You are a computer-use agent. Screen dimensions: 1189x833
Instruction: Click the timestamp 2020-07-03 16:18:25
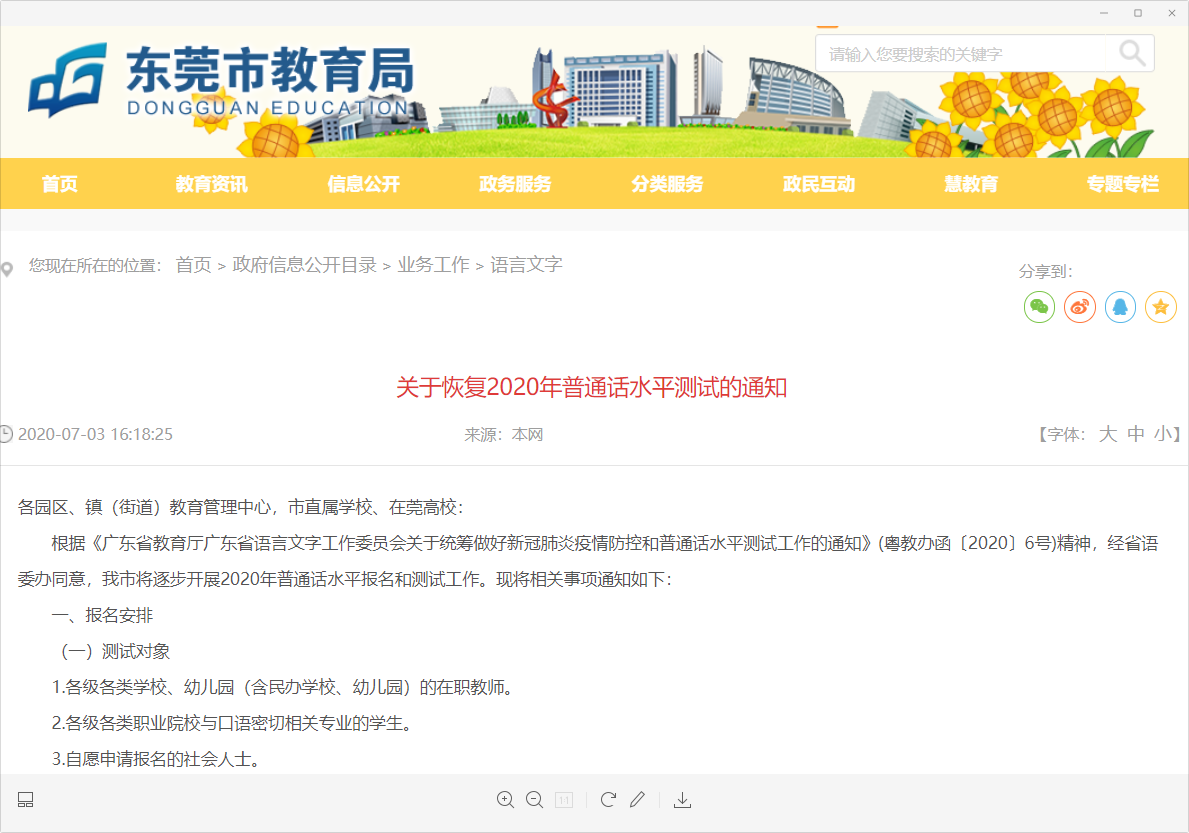pyautogui.click(x=96, y=434)
